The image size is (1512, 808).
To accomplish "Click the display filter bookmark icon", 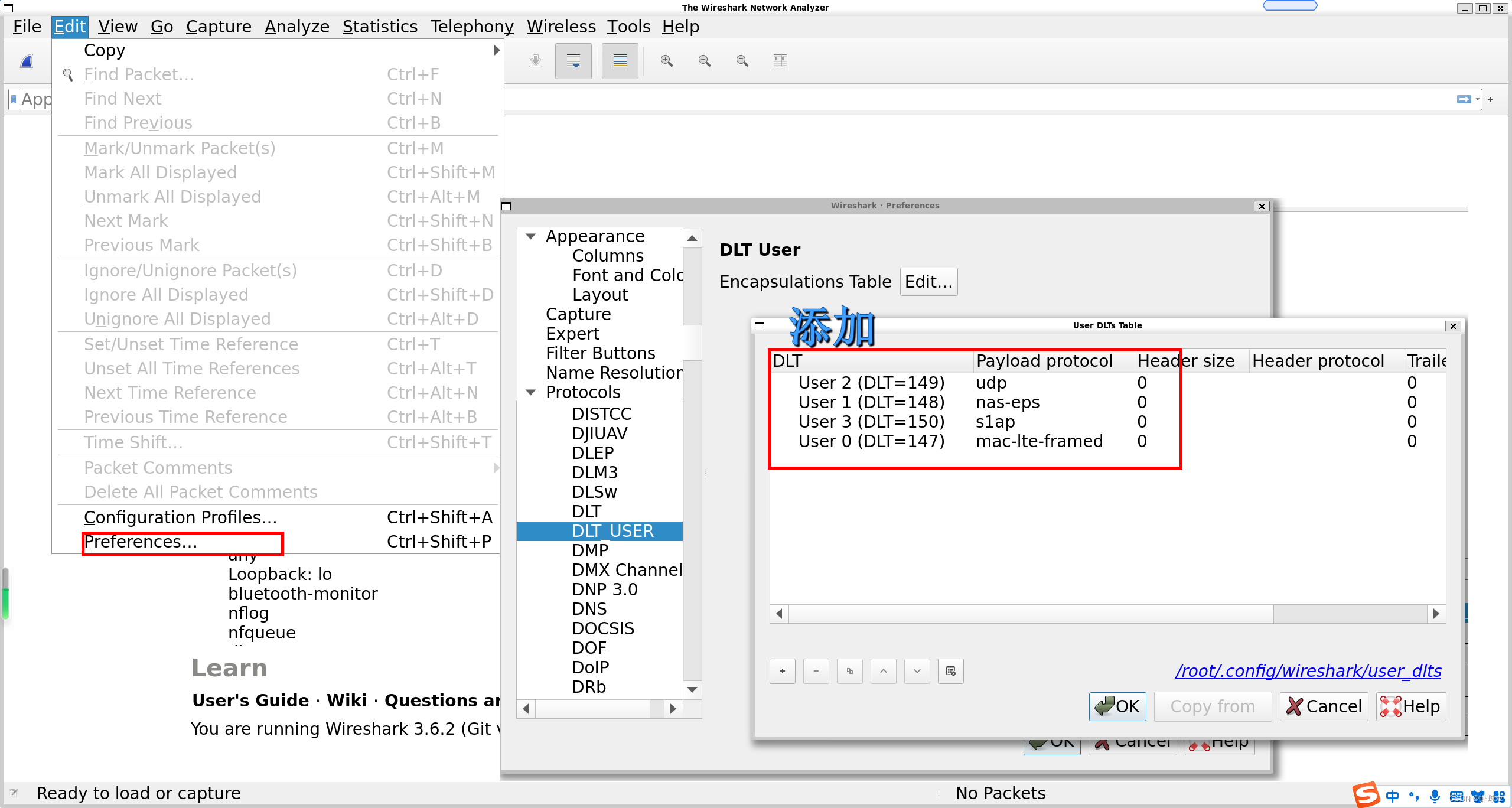I will pos(14,99).
